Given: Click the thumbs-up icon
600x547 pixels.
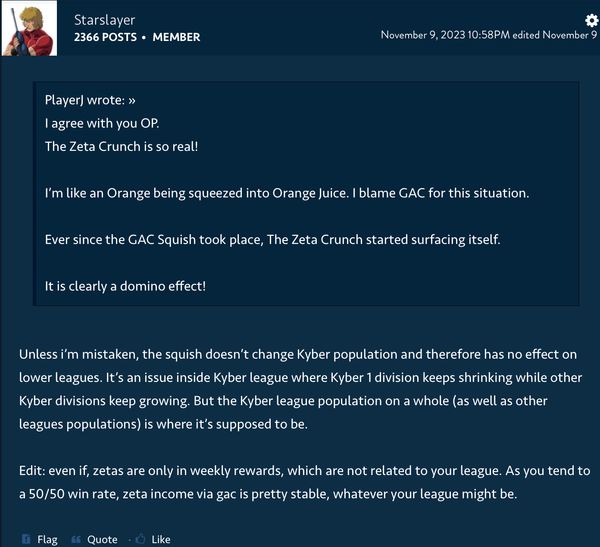Looking at the screenshot, I should click(140, 539).
